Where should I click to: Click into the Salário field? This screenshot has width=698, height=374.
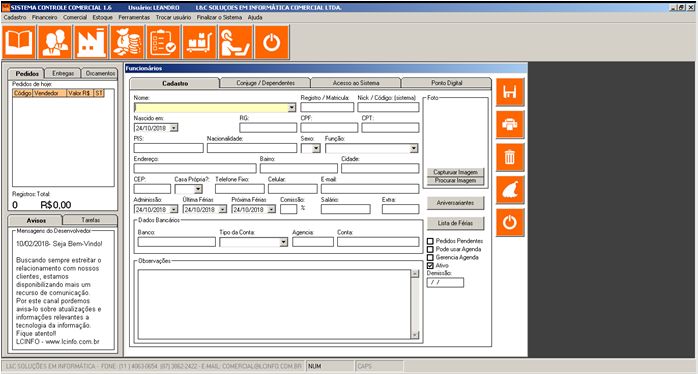tap(345, 209)
